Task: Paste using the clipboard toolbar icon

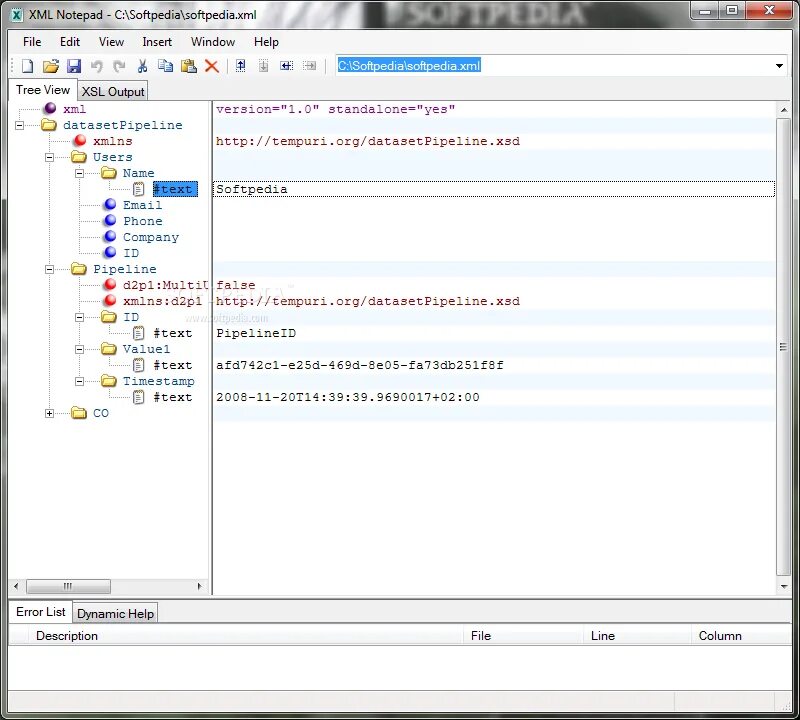Action: [x=189, y=66]
